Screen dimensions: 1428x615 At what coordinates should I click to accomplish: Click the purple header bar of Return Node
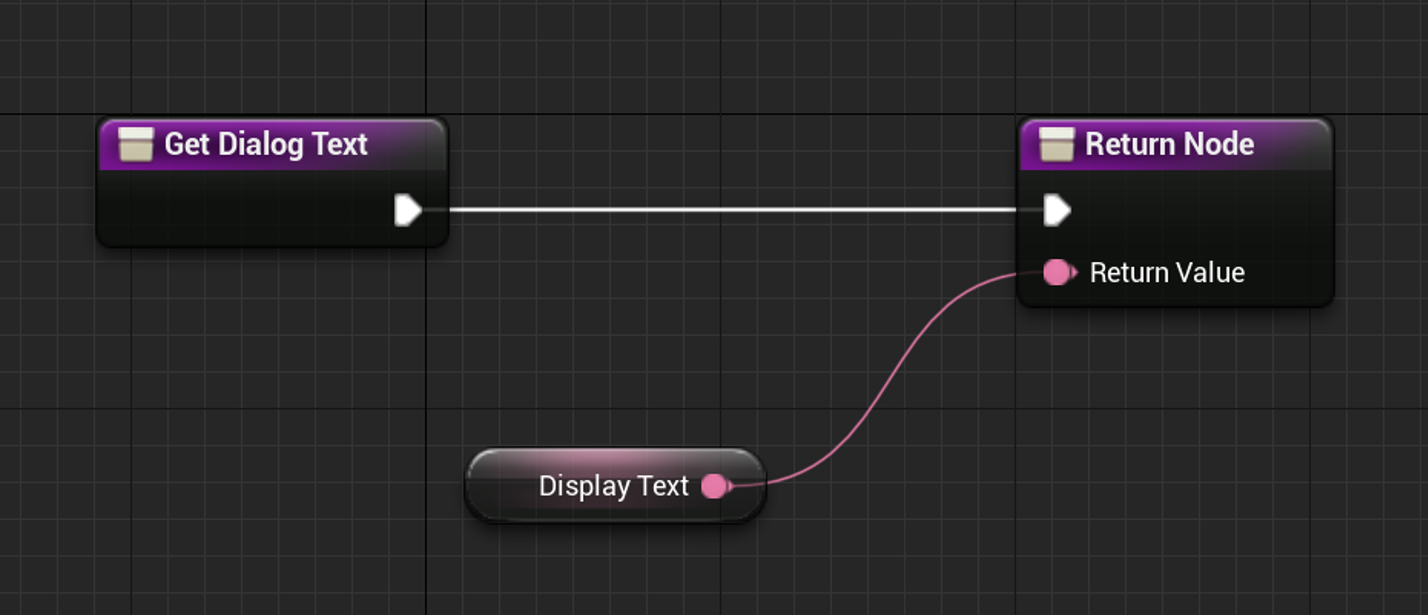pos(1250,143)
